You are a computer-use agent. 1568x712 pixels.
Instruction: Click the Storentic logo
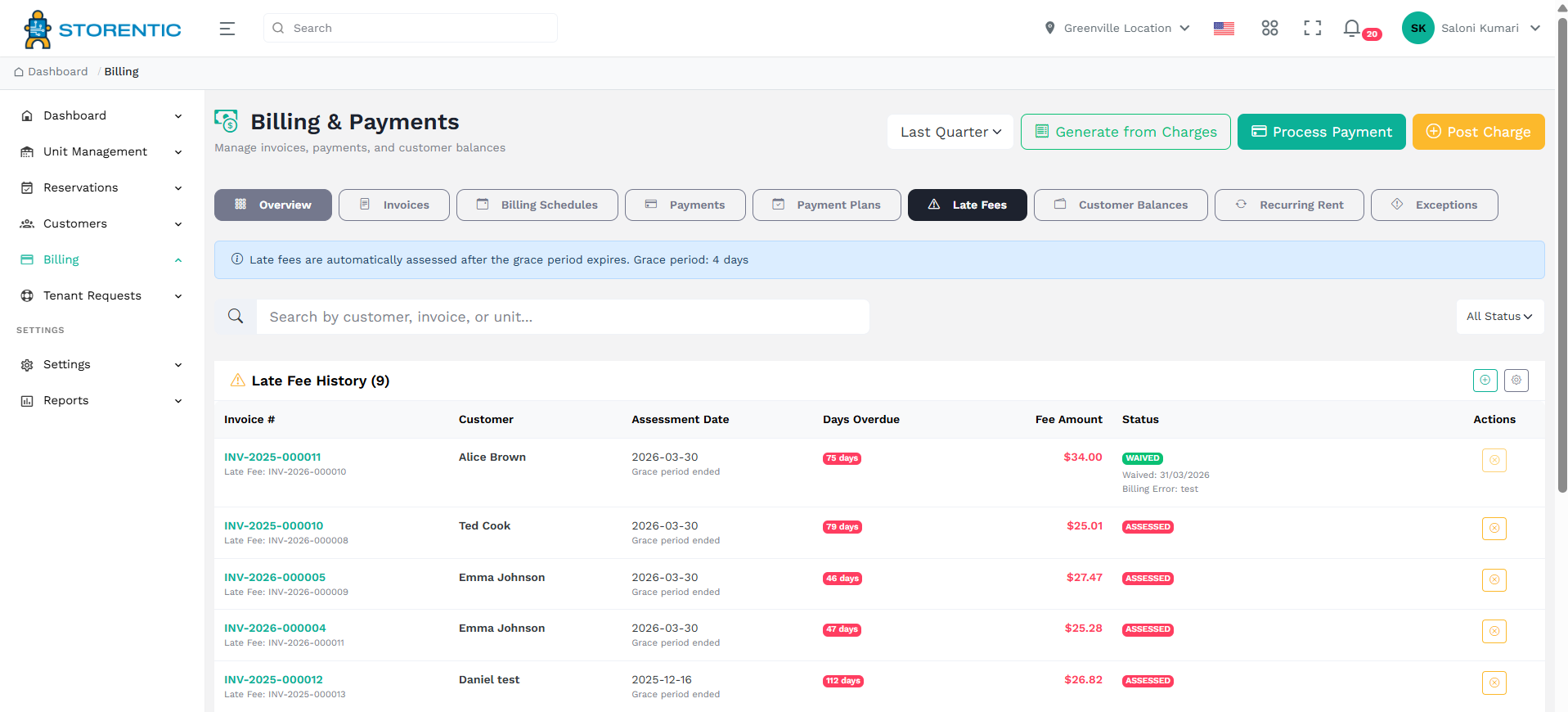click(103, 29)
